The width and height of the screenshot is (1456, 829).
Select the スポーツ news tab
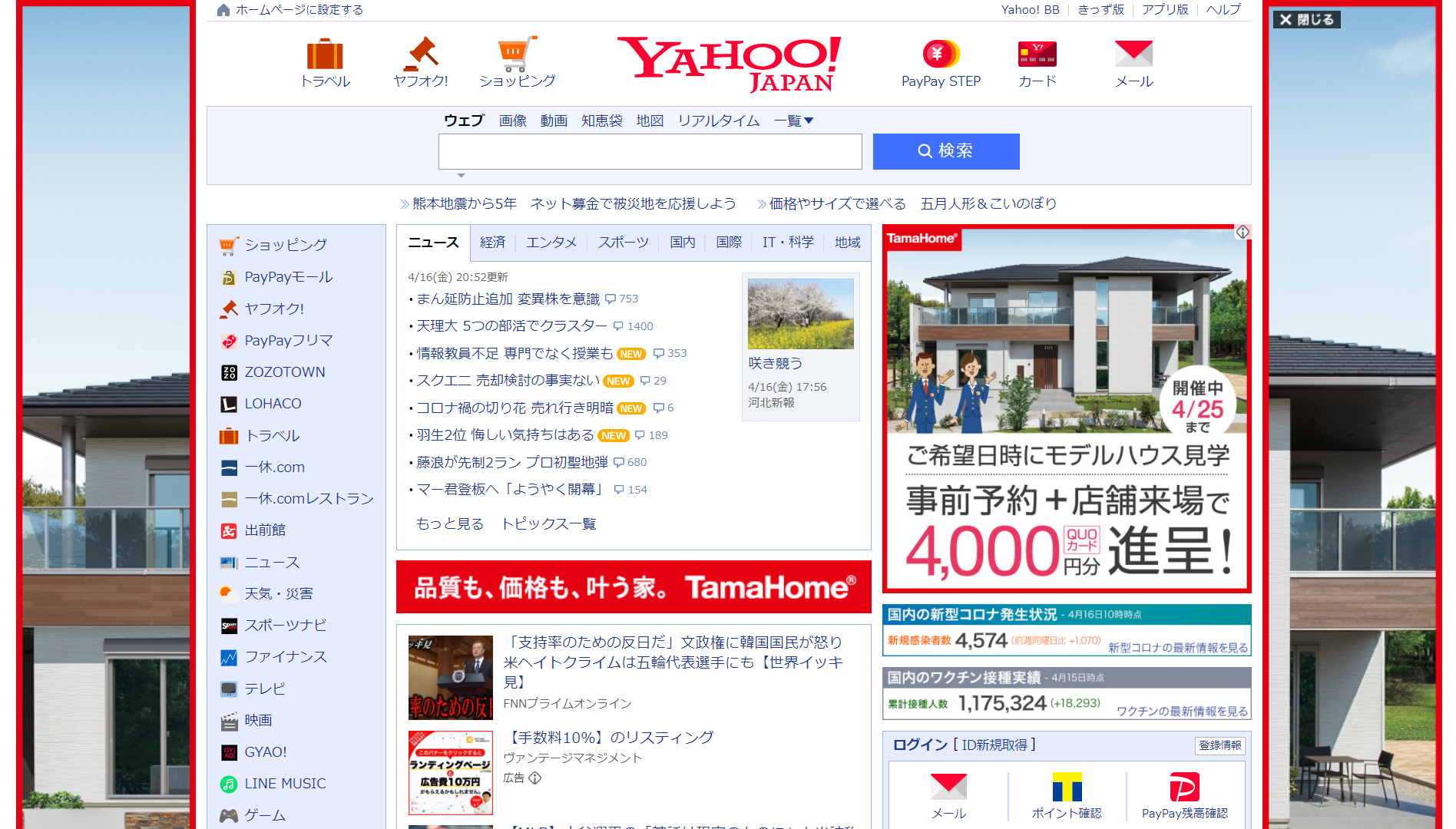point(624,243)
